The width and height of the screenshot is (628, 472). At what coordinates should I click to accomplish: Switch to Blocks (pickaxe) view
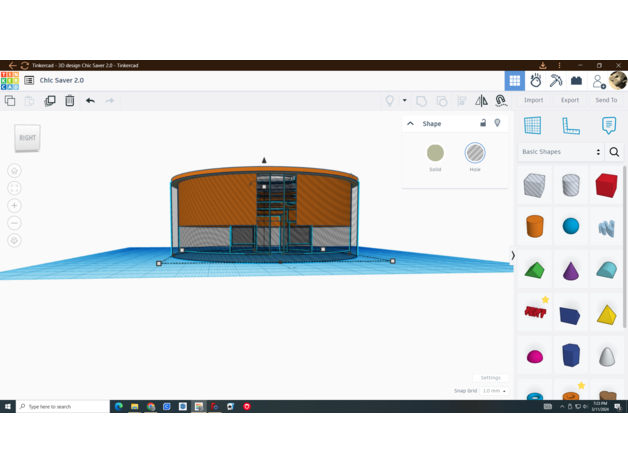point(556,81)
